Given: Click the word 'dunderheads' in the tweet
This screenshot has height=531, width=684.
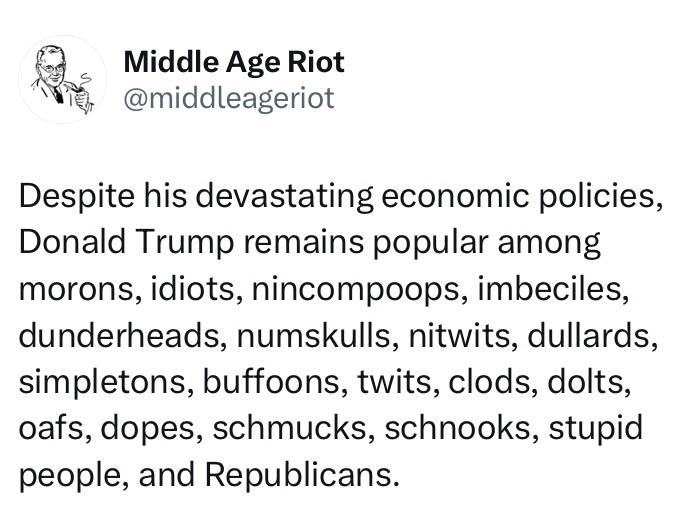Looking at the screenshot, I should click(119, 335).
